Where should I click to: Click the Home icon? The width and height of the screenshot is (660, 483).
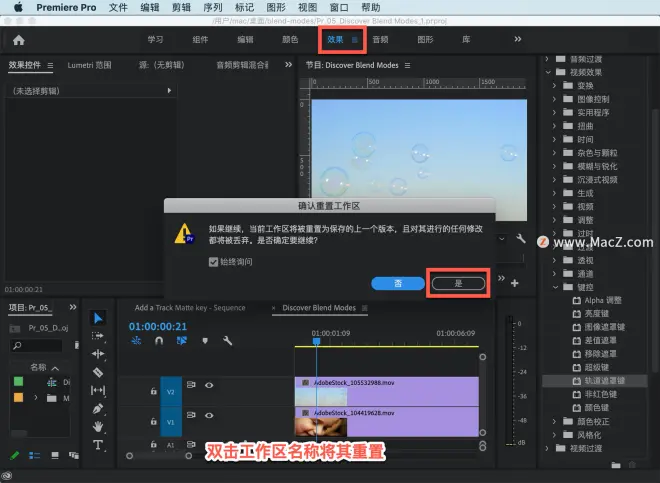click(19, 40)
